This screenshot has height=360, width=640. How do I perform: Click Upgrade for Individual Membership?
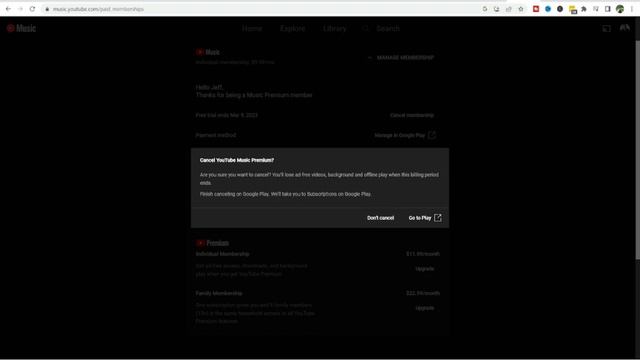tap(424, 269)
